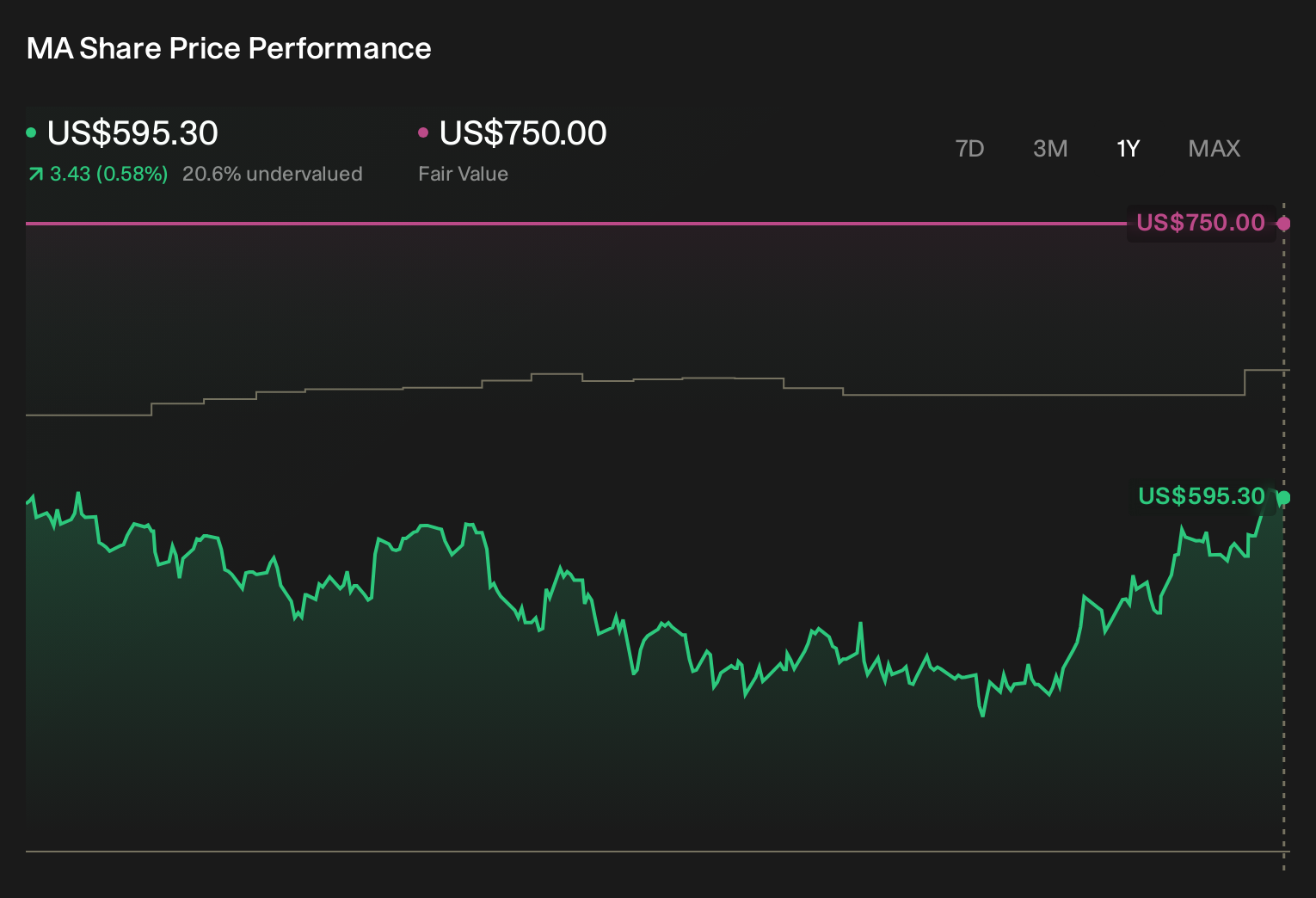Viewport: 1316px width, 898px height.
Task: Click the MA Share Price Performance title
Action: coord(229,48)
